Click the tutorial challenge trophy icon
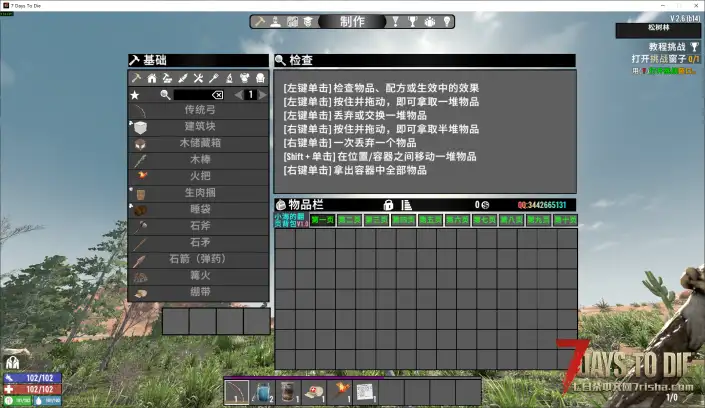The image size is (705, 408). click(694, 47)
